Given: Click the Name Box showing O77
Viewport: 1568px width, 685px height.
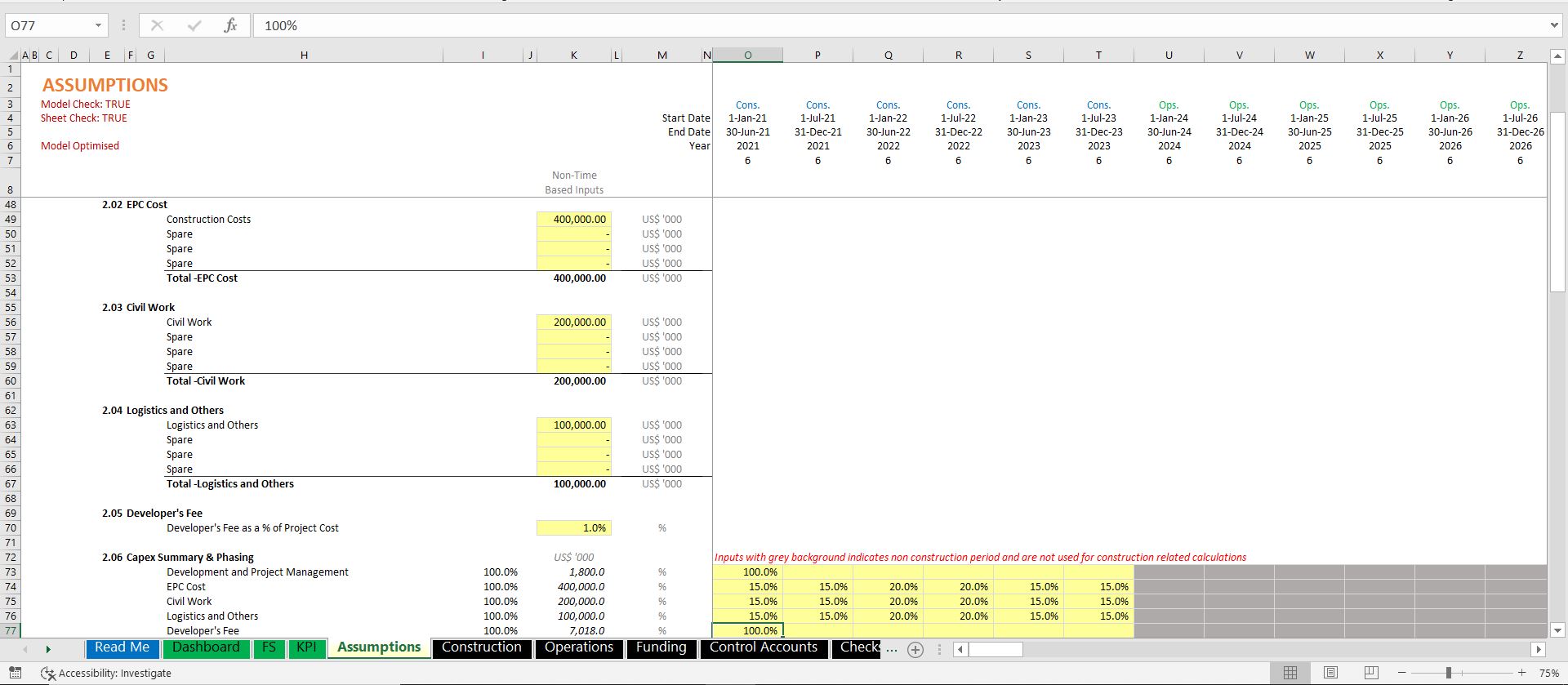Looking at the screenshot, I should click(49, 25).
